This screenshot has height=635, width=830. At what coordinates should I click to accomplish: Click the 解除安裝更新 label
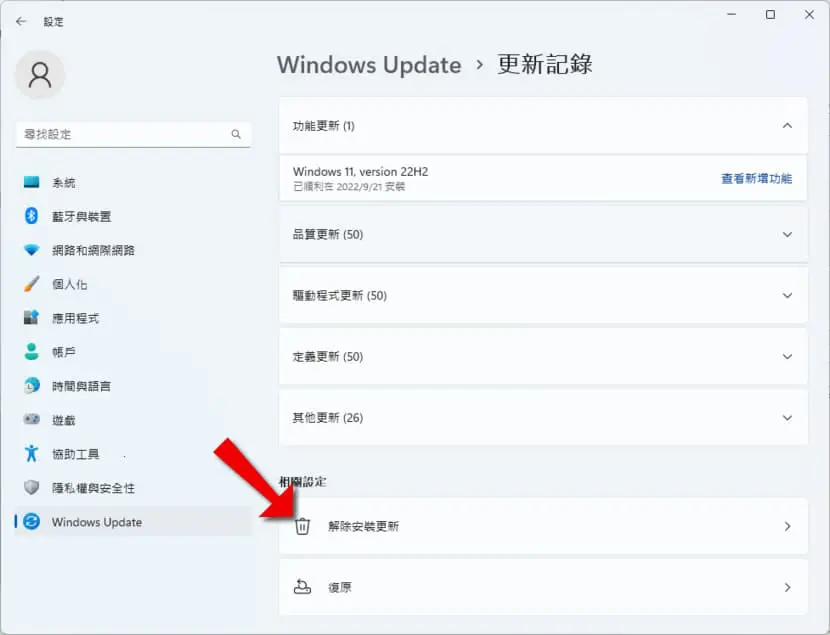point(363,526)
